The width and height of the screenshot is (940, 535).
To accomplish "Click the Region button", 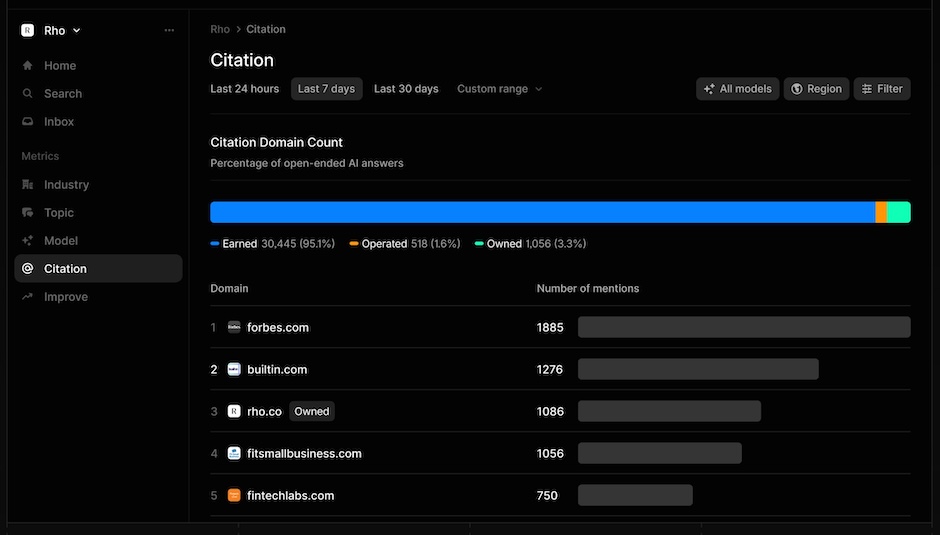I will click(816, 89).
